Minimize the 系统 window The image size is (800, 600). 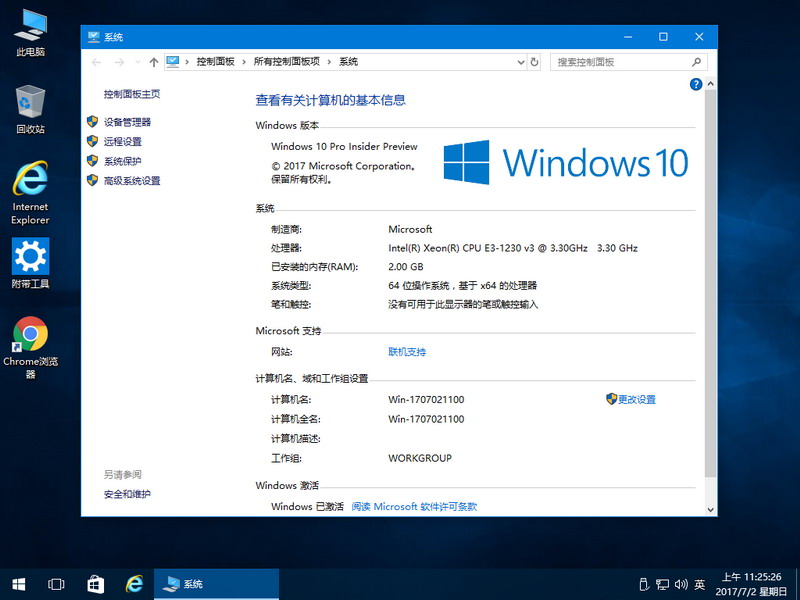click(x=628, y=37)
